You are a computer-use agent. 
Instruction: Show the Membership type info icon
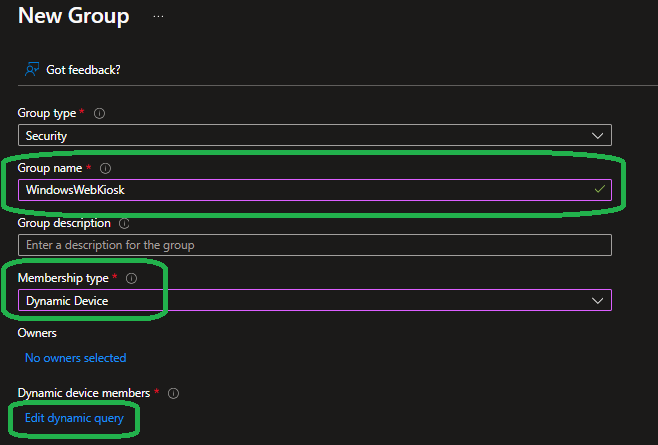[131, 279]
